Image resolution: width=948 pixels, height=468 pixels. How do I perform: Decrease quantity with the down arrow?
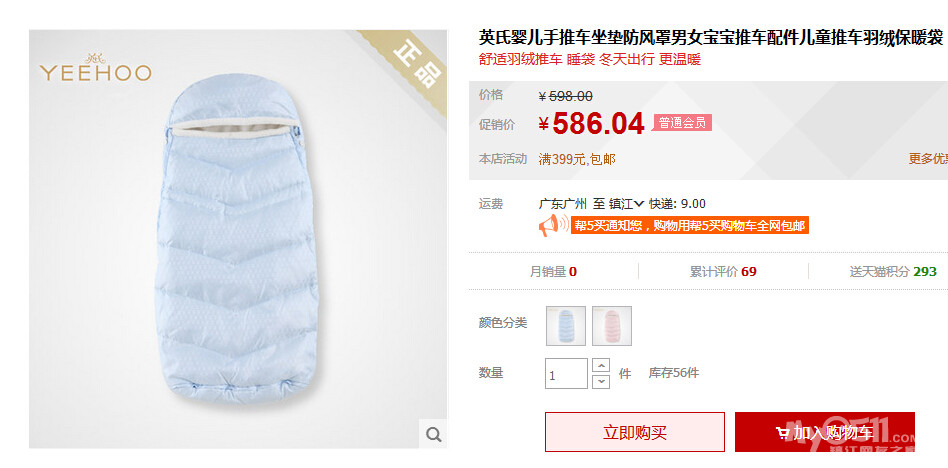point(600,382)
